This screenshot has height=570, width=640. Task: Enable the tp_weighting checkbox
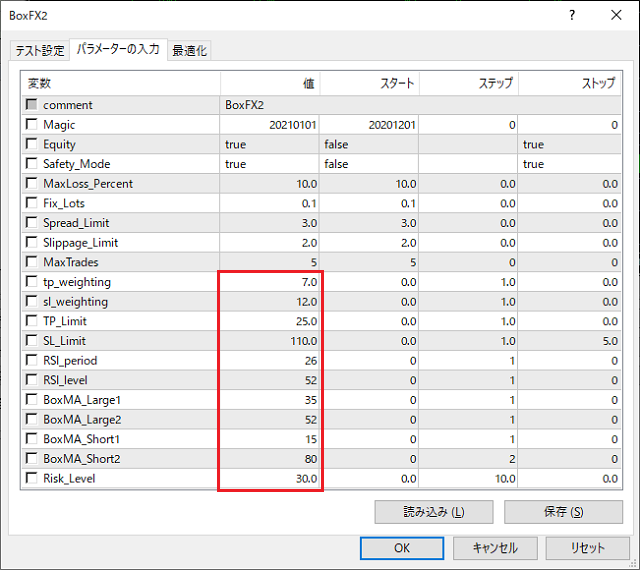(31, 281)
